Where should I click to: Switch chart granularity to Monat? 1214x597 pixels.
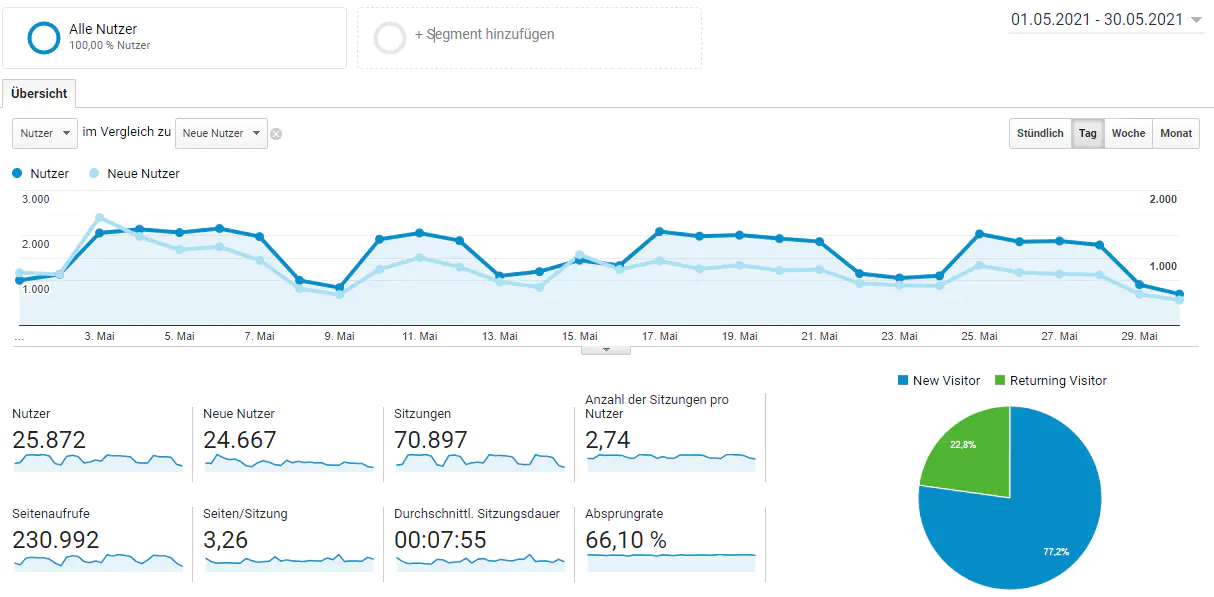coord(1176,133)
